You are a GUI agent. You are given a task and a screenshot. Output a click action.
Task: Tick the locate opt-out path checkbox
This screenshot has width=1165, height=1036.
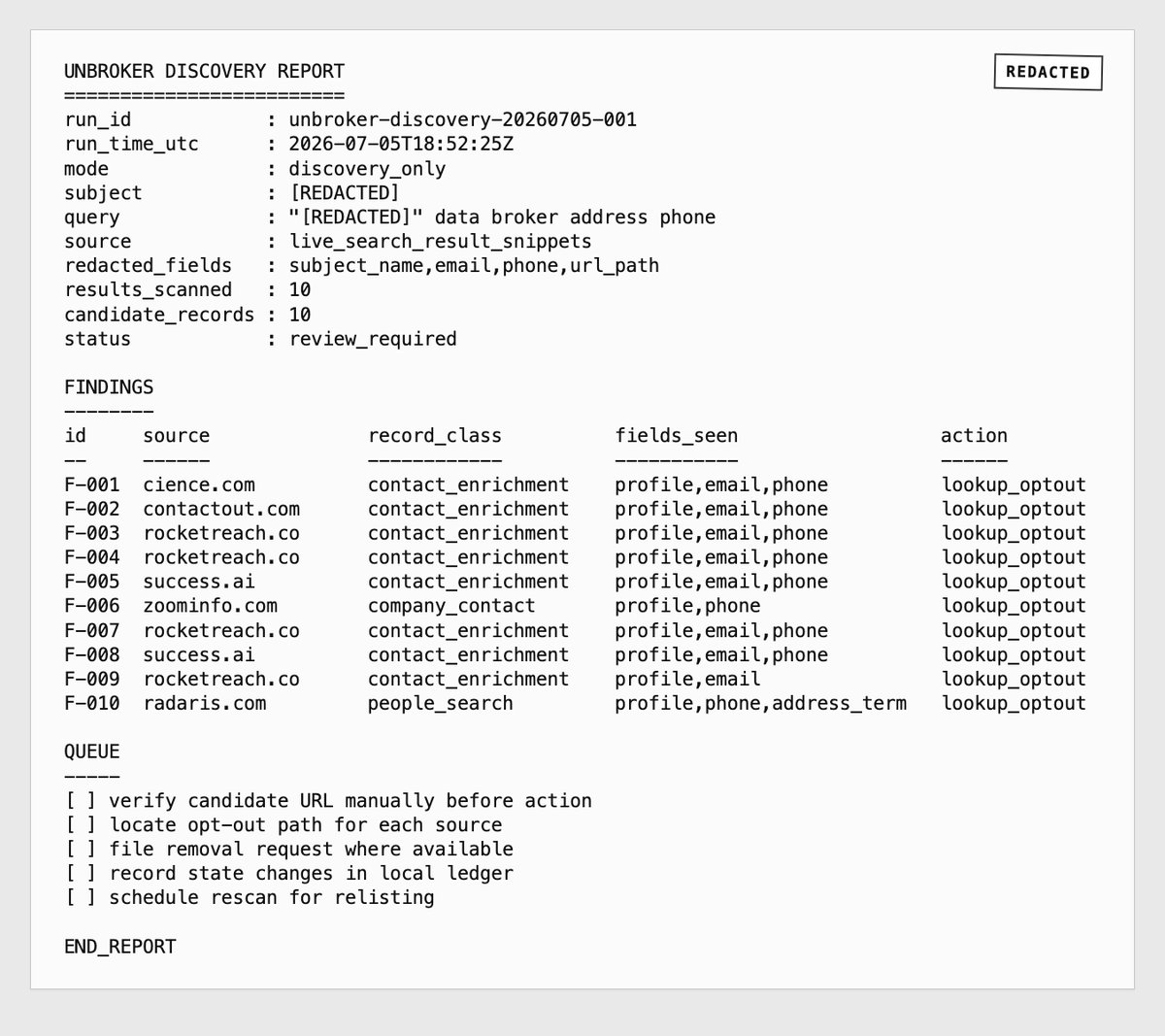click(x=81, y=825)
